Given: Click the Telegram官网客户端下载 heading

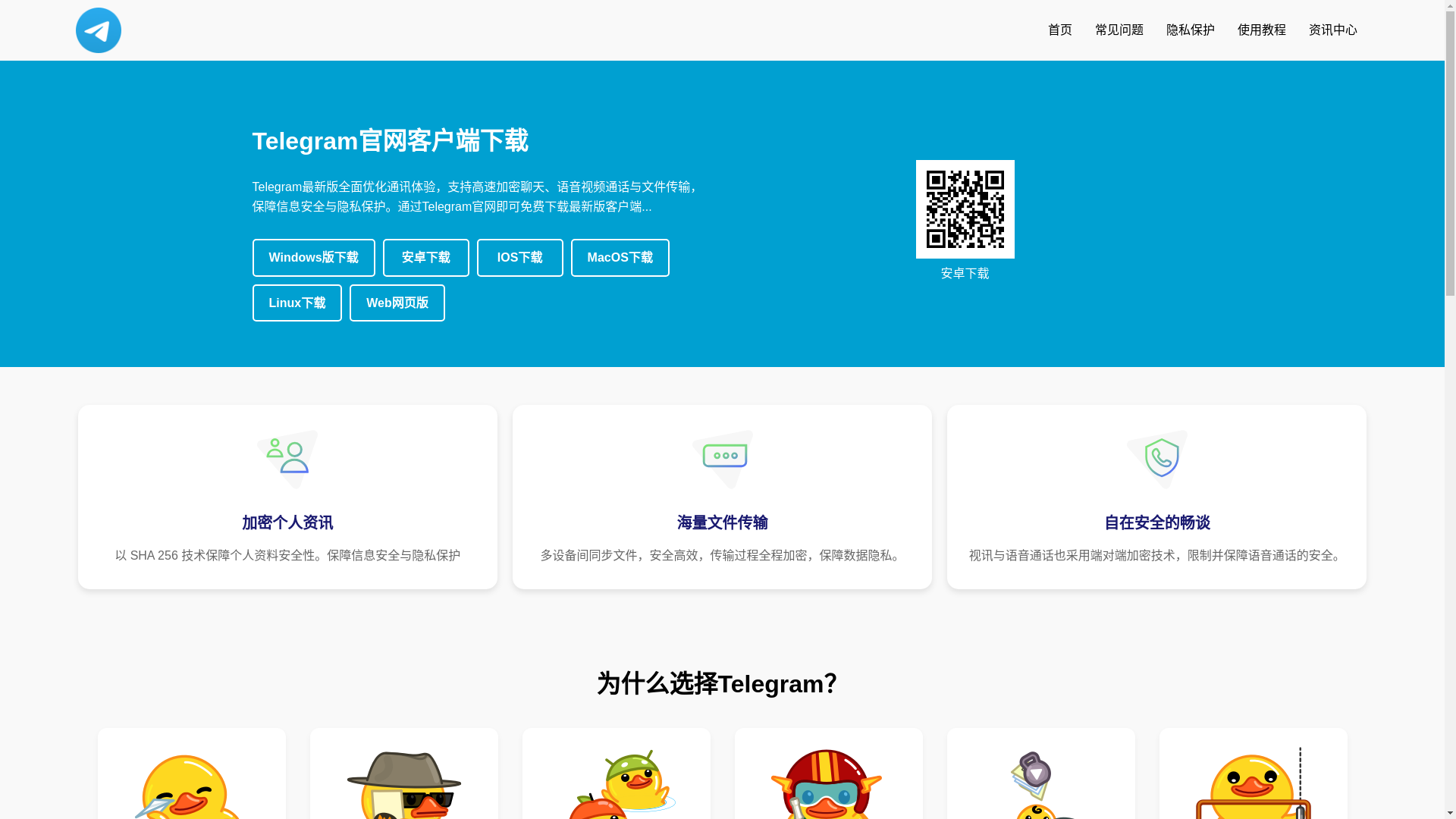Looking at the screenshot, I should [x=391, y=141].
